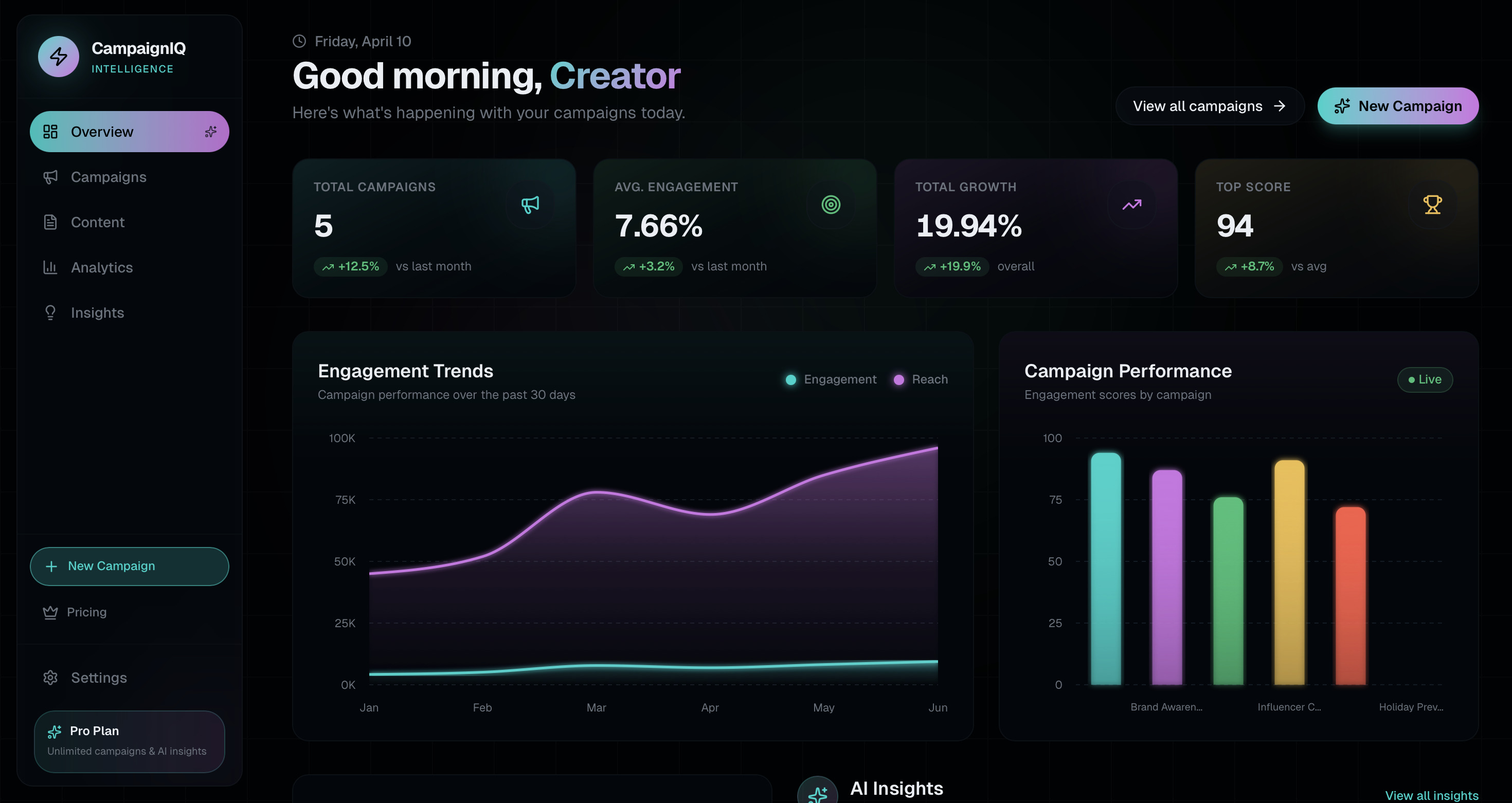Click the target icon in Avg. Engagement card

831,205
